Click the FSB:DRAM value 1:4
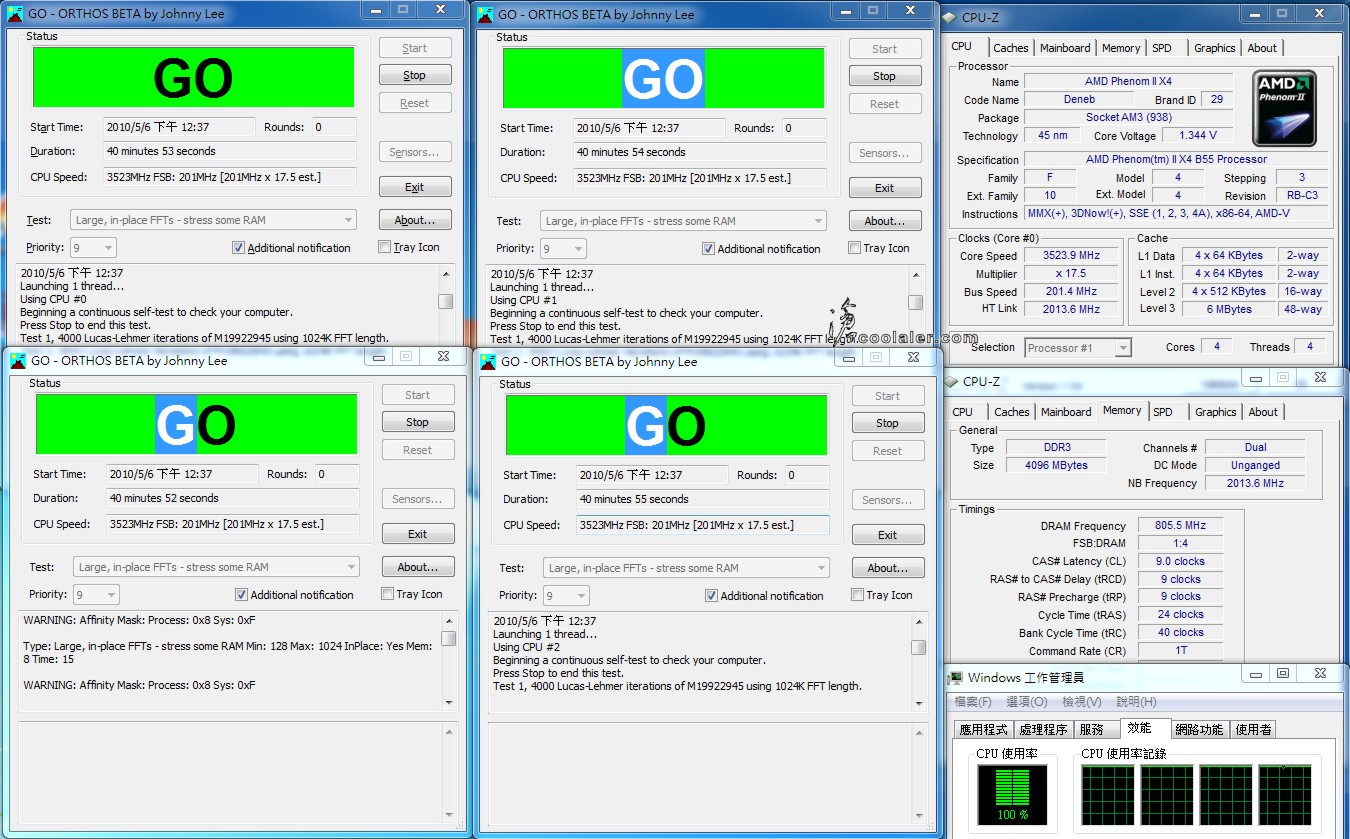 pyautogui.click(x=1181, y=543)
